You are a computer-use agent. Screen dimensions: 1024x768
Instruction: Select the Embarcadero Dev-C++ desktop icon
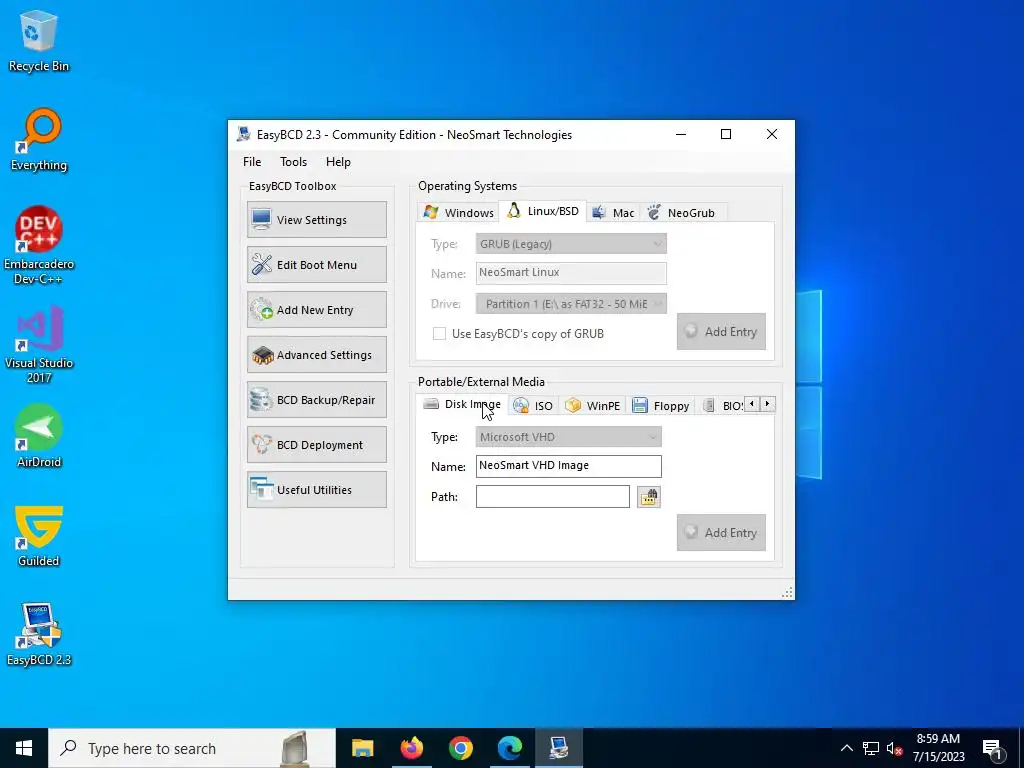coord(39,246)
